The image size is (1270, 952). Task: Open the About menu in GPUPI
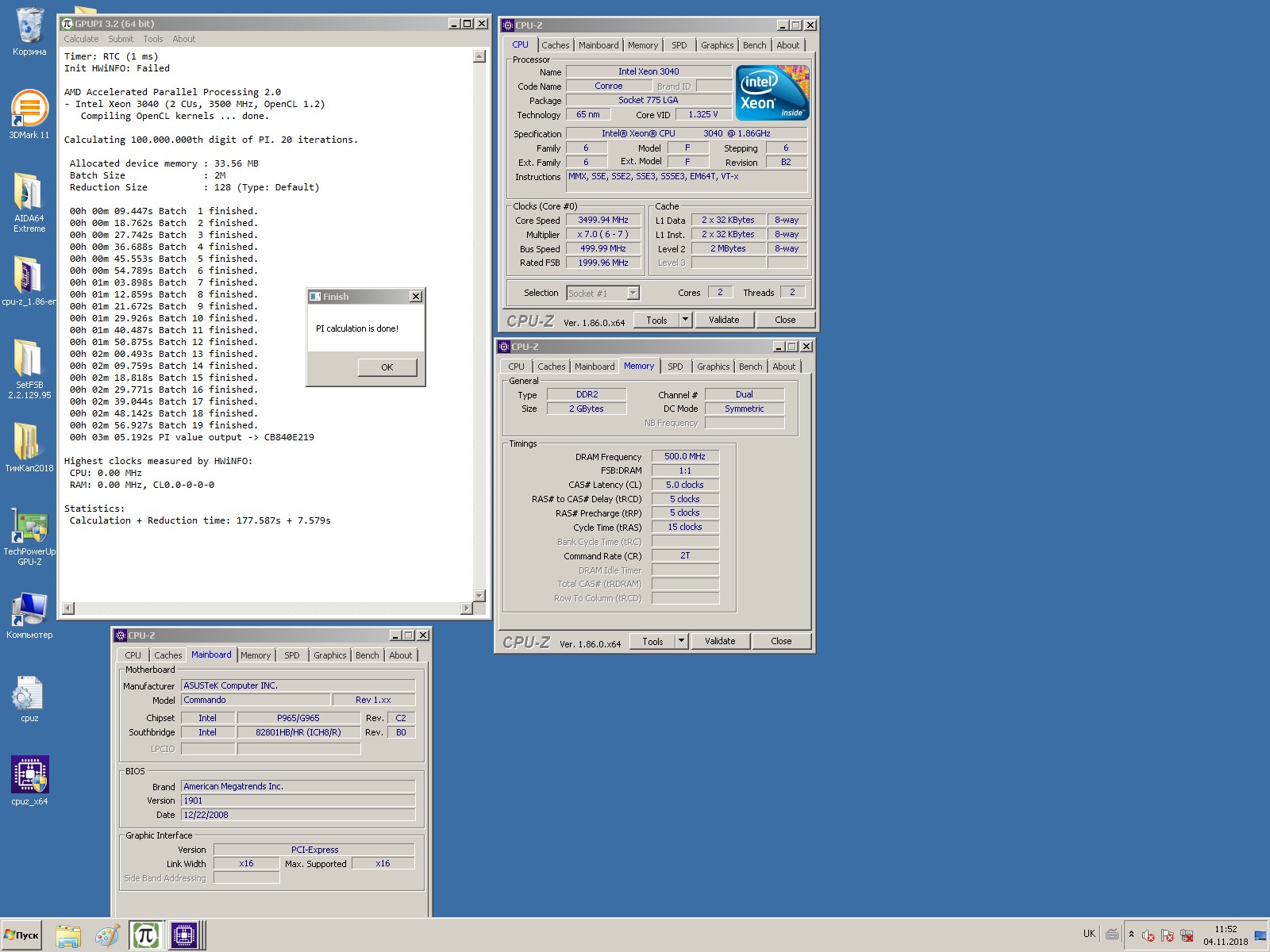183,39
